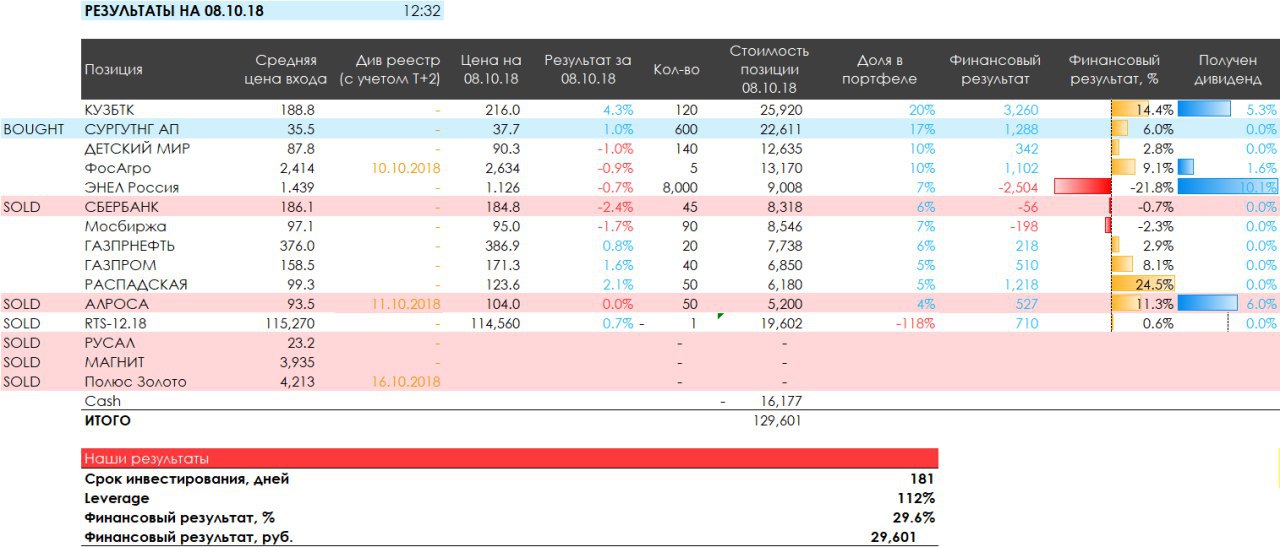
Task: Select СБЕРБАНК daily result -2.4%
Action: (614, 206)
